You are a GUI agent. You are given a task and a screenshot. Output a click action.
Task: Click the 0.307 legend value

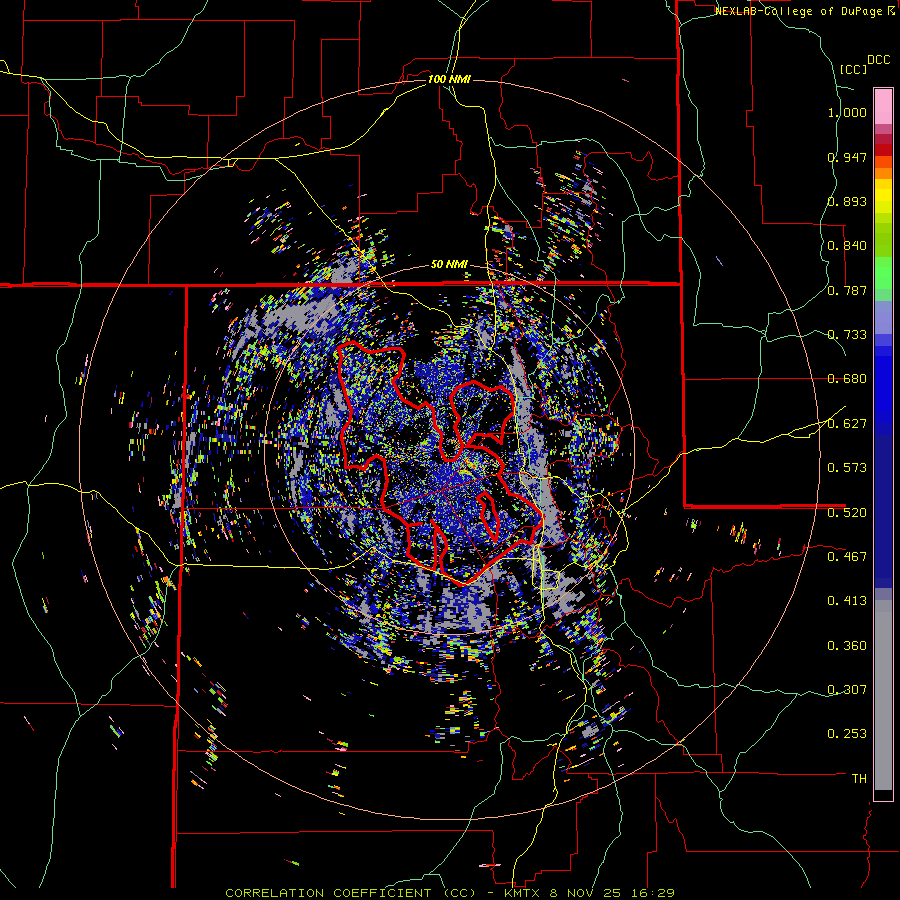click(x=847, y=690)
